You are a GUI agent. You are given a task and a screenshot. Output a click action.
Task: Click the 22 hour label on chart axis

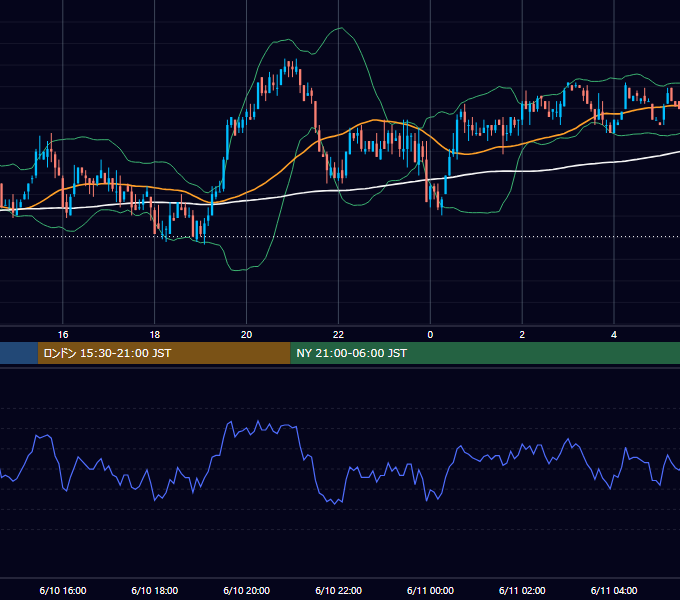(x=338, y=334)
